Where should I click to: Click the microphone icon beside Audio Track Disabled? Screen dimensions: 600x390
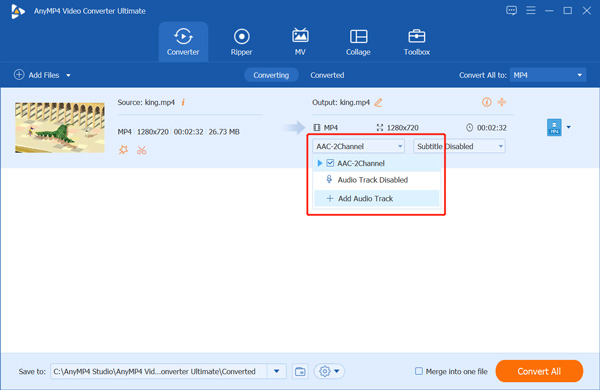click(x=329, y=179)
